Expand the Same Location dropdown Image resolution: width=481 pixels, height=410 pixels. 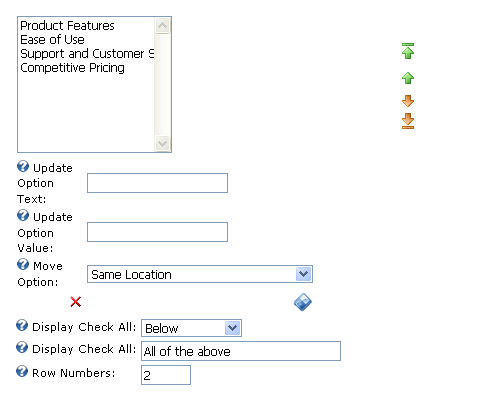(200, 274)
